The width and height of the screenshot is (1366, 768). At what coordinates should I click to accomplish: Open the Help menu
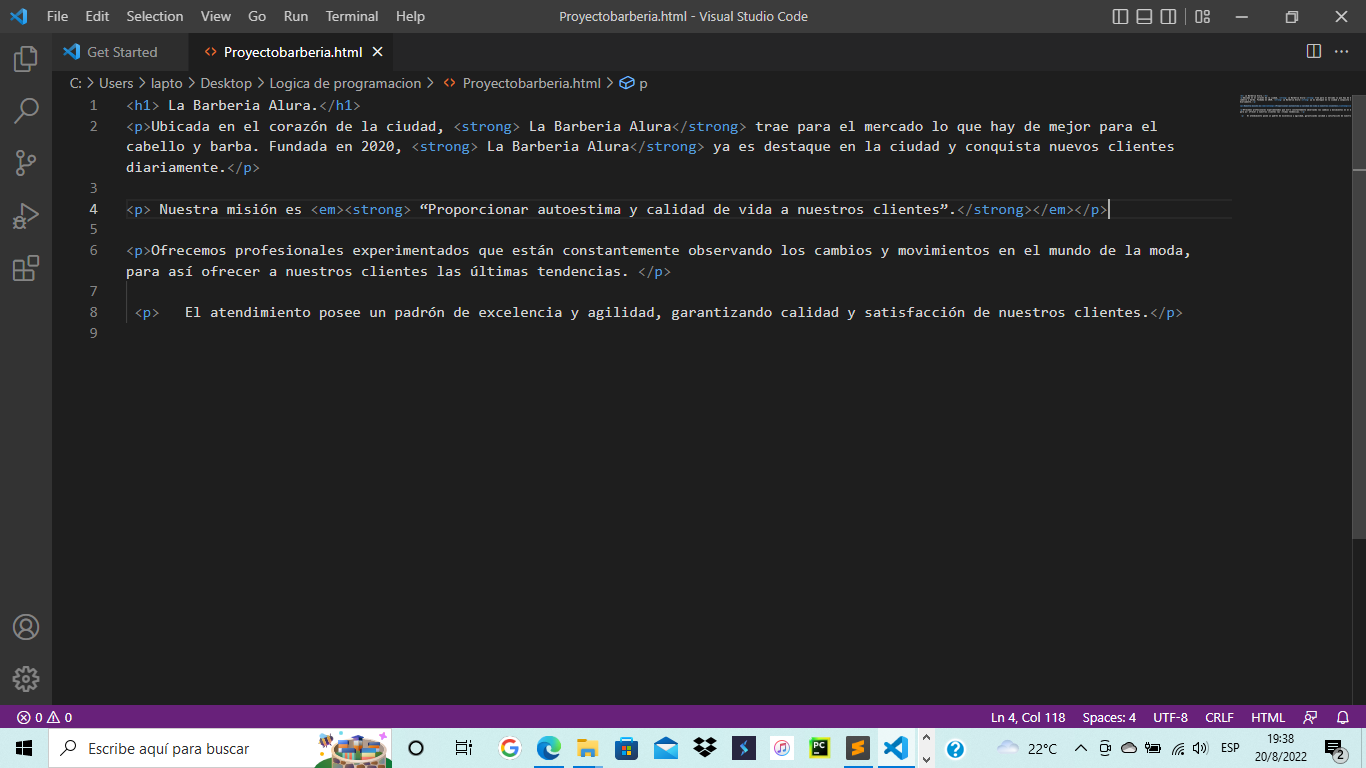[410, 16]
